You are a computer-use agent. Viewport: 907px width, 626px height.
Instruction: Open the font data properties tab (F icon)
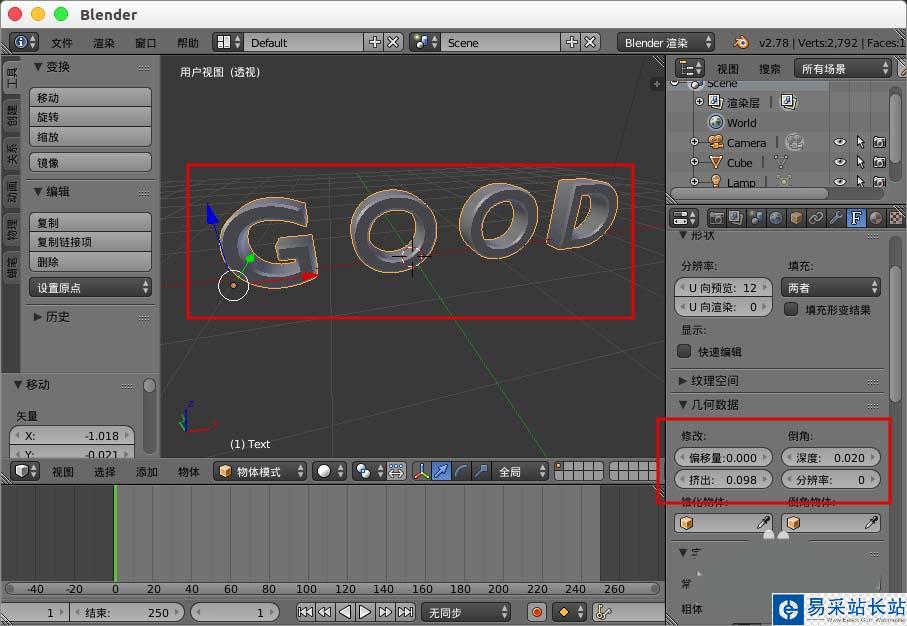[x=856, y=217]
